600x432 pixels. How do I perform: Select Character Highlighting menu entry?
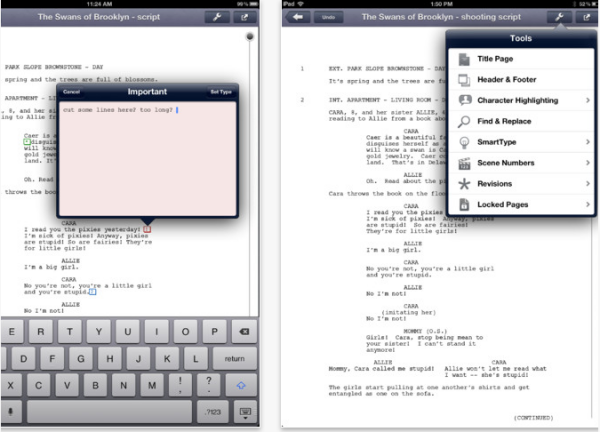tap(521, 100)
